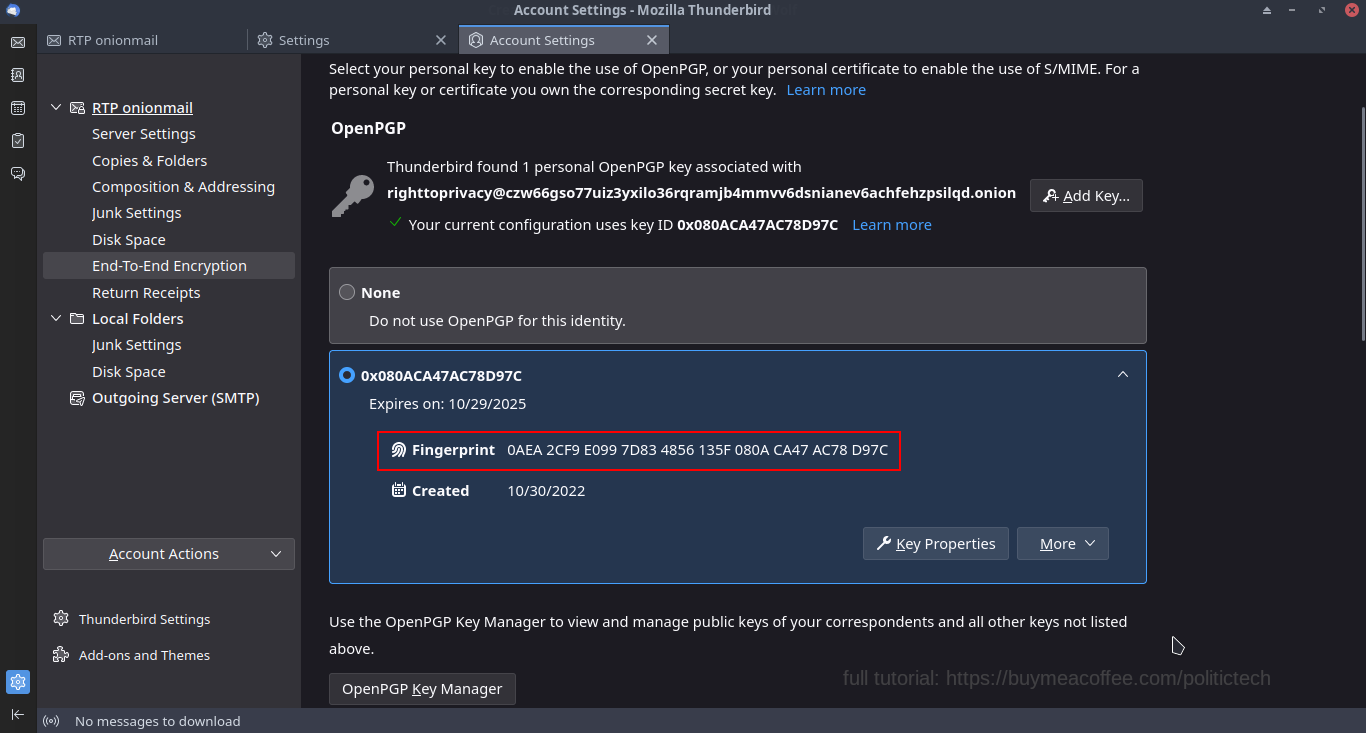Close the Account Settings tab
The height and width of the screenshot is (733, 1366).
[x=652, y=40]
